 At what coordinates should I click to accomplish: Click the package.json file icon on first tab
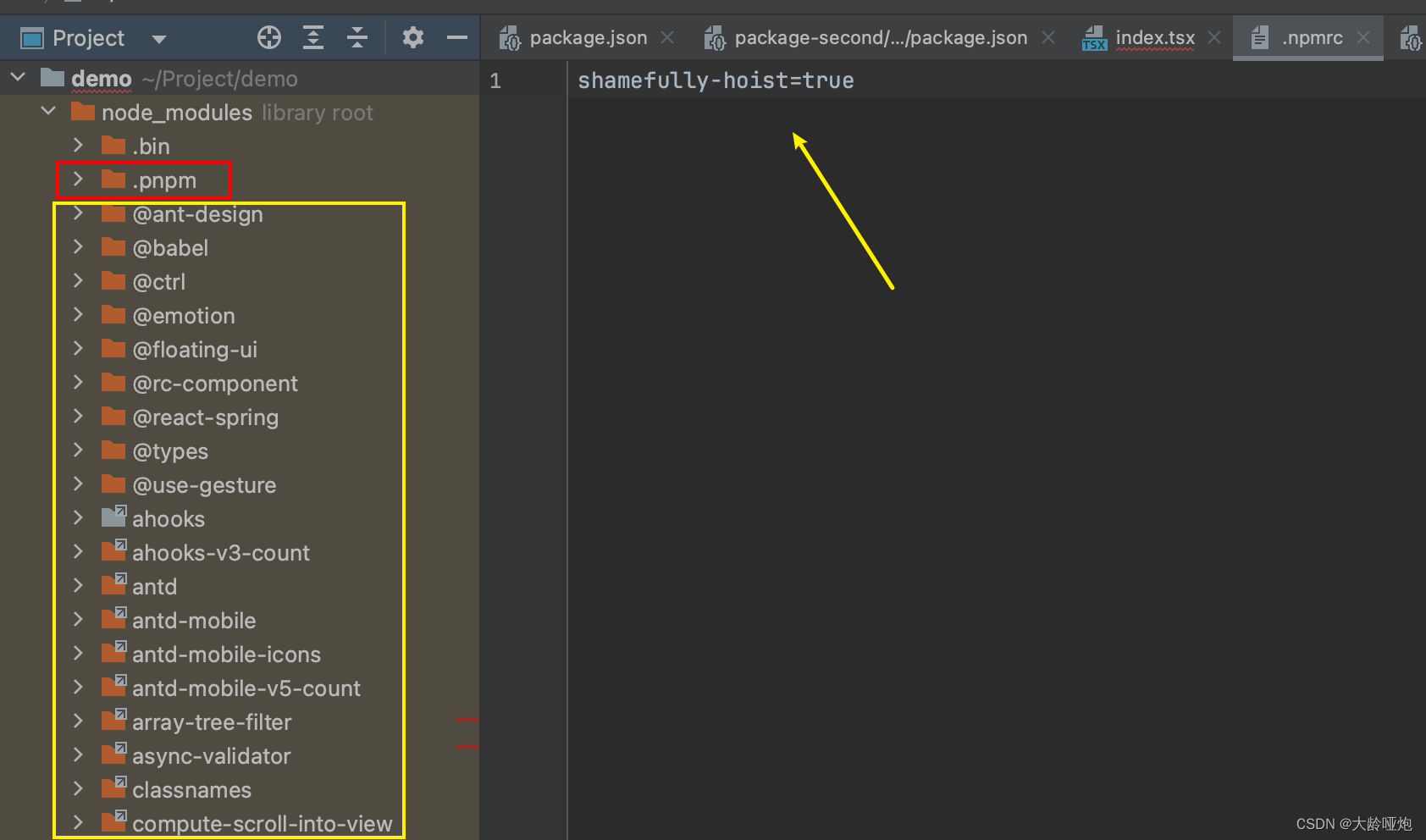point(510,37)
